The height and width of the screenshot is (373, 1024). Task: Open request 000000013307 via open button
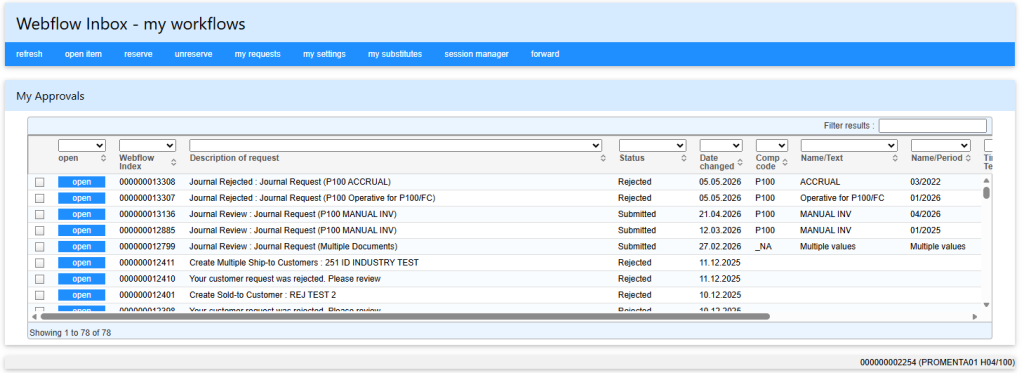pyautogui.click(x=82, y=198)
